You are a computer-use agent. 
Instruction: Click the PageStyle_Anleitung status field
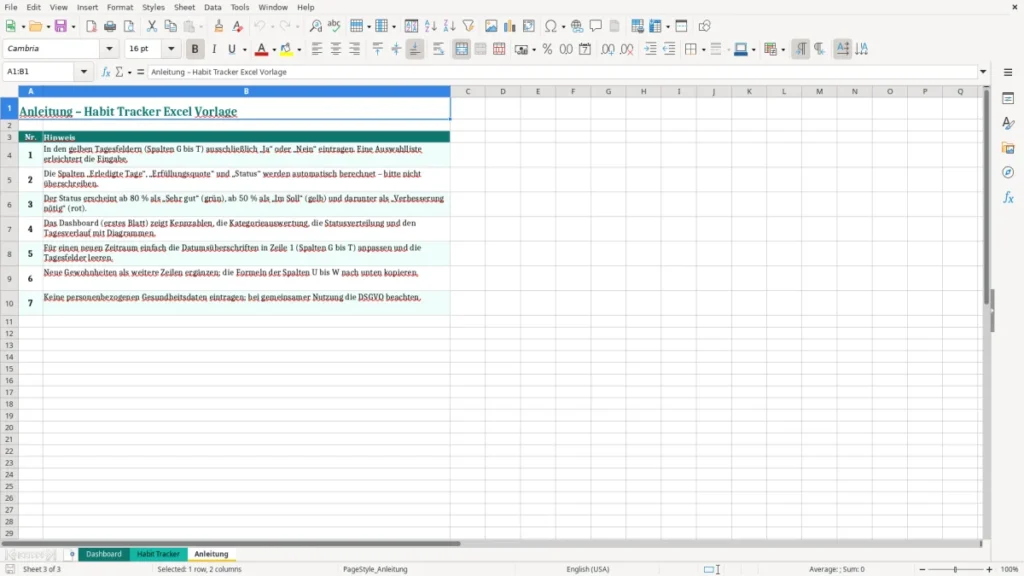(x=375, y=569)
